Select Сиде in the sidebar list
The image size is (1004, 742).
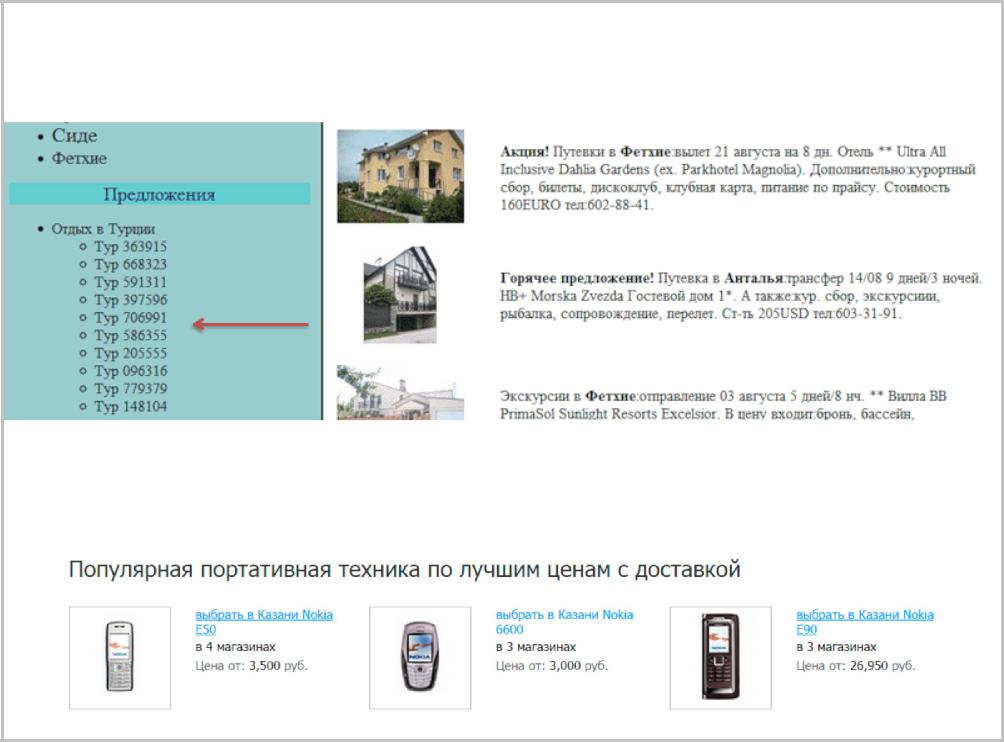75,136
